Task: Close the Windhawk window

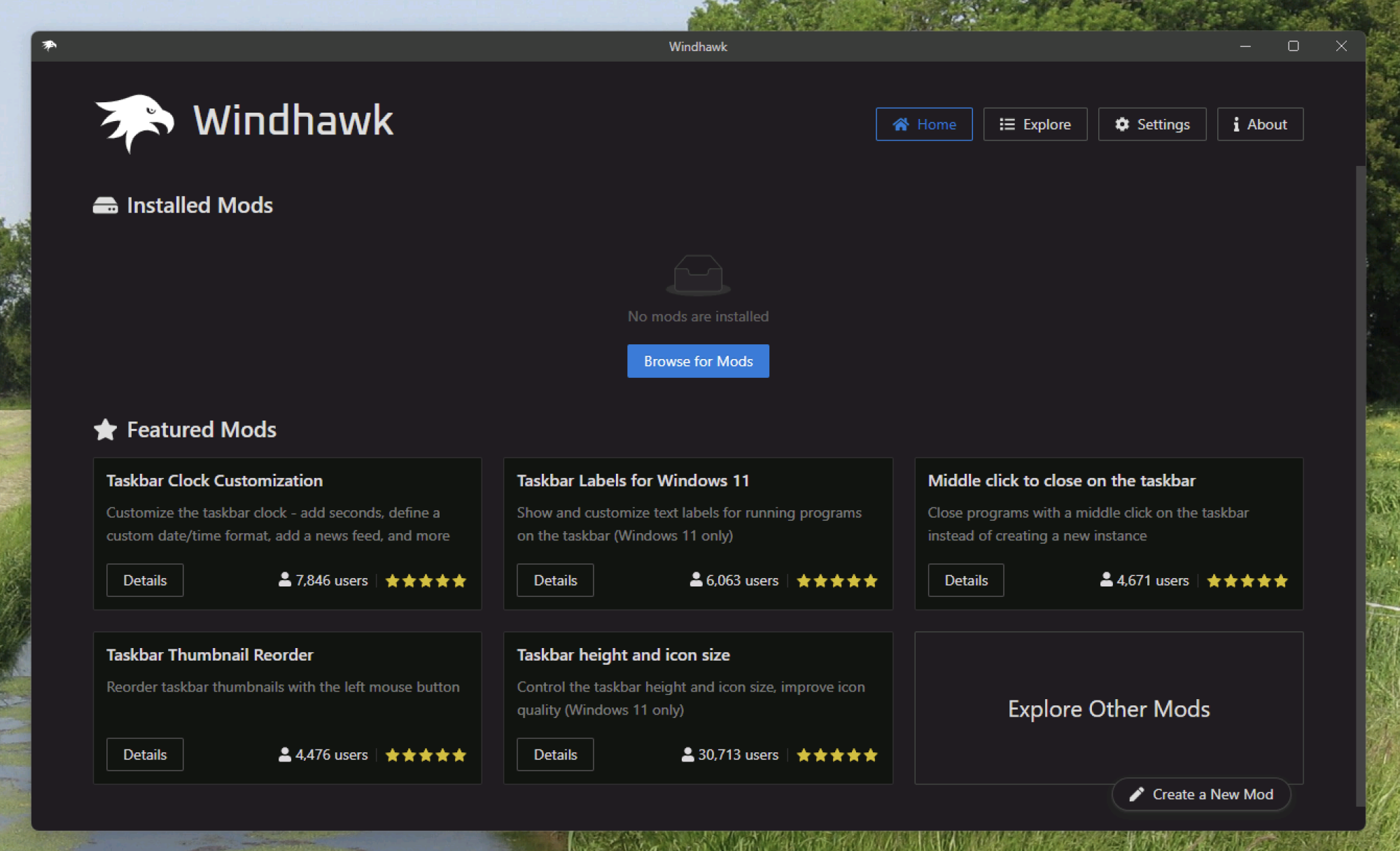Action: tap(1341, 46)
